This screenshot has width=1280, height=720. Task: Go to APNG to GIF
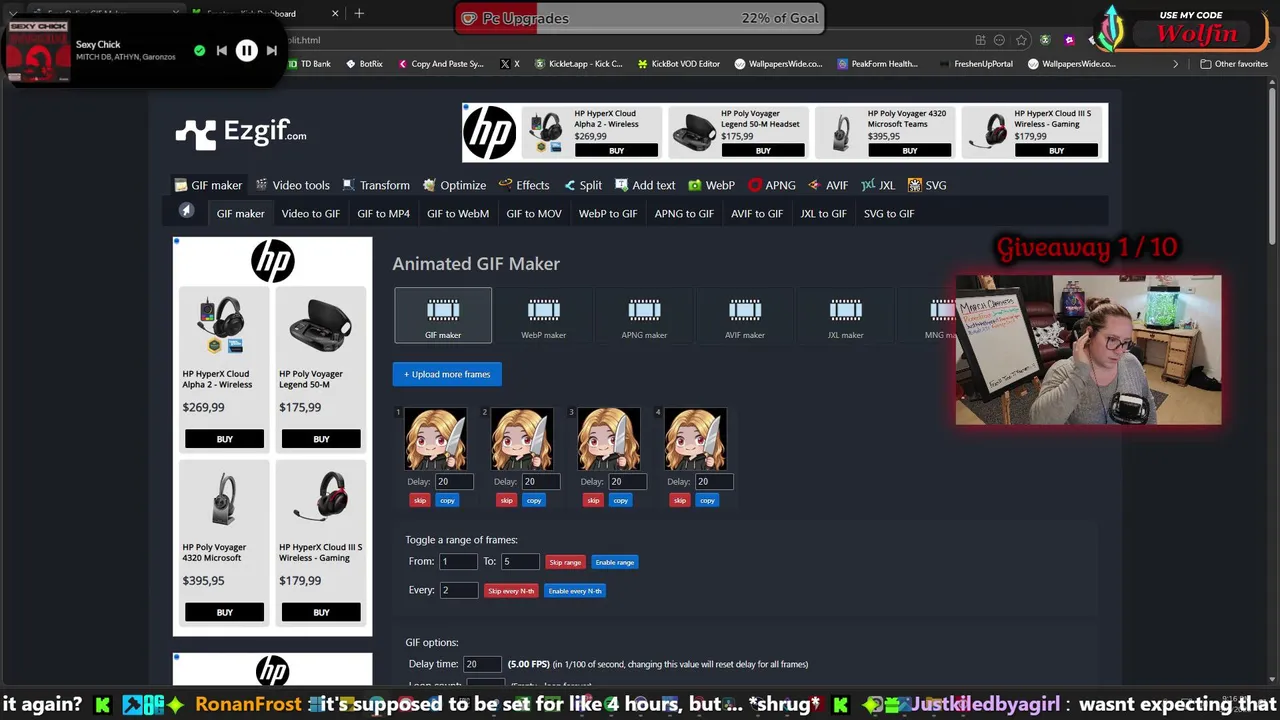684,213
